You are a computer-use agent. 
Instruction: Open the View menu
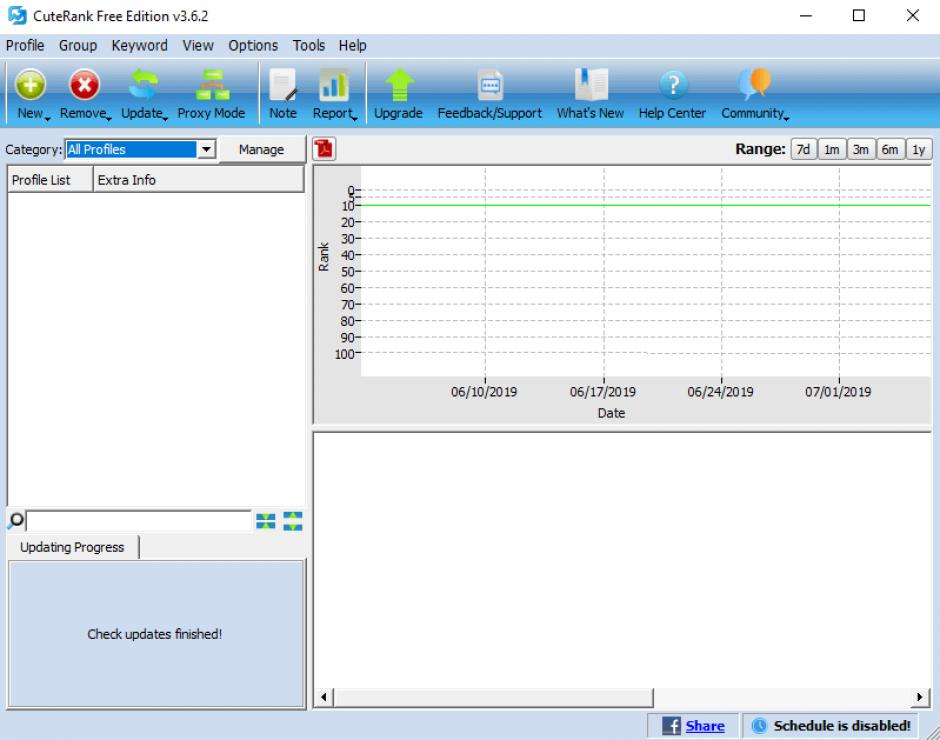(x=198, y=46)
